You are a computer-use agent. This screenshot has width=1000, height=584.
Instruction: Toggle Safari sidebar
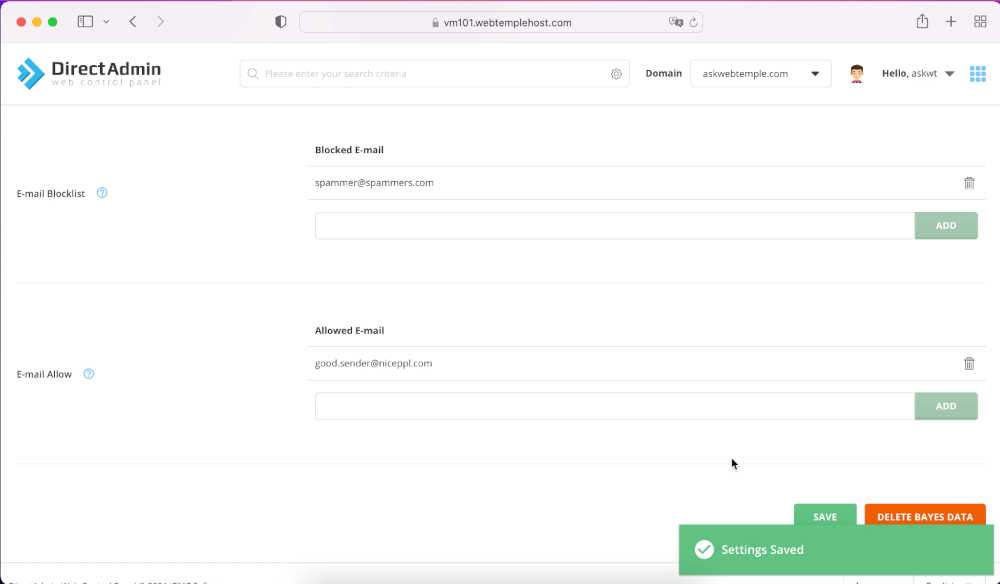point(85,22)
